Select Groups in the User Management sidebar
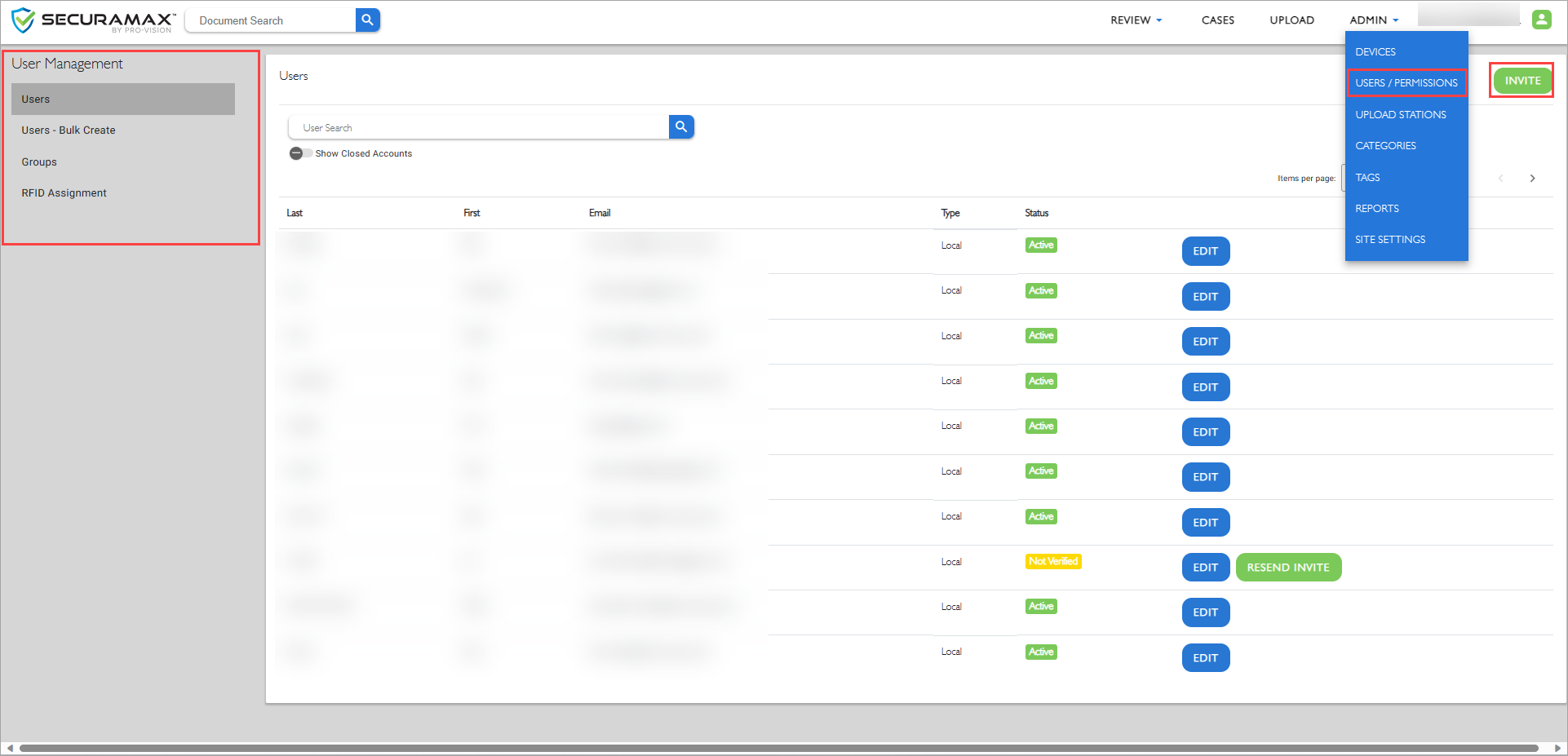This screenshot has height=756, width=1568. pos(38,161)
